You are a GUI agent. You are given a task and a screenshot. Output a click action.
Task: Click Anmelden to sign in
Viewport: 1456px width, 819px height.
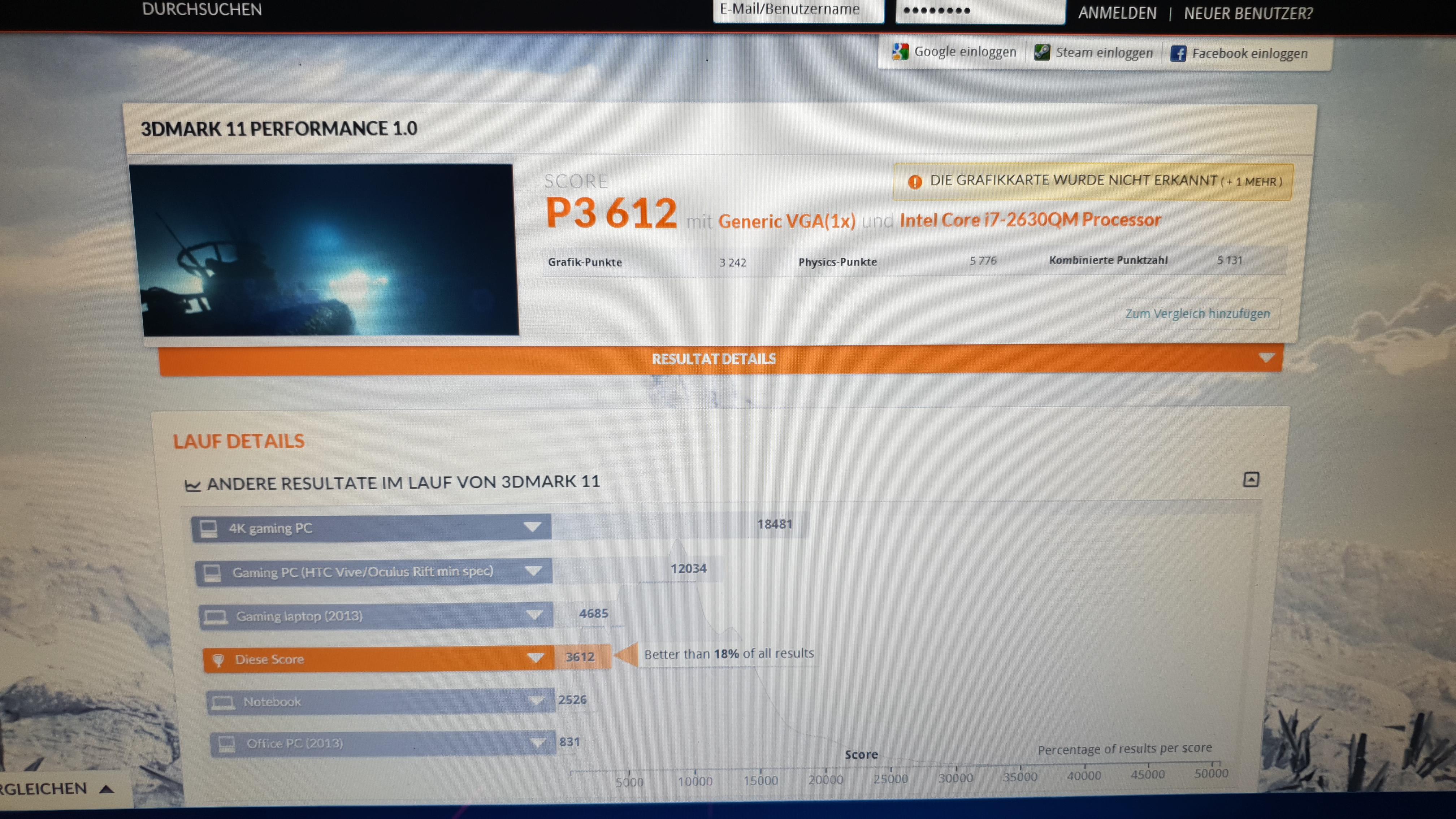point(1117,13)
